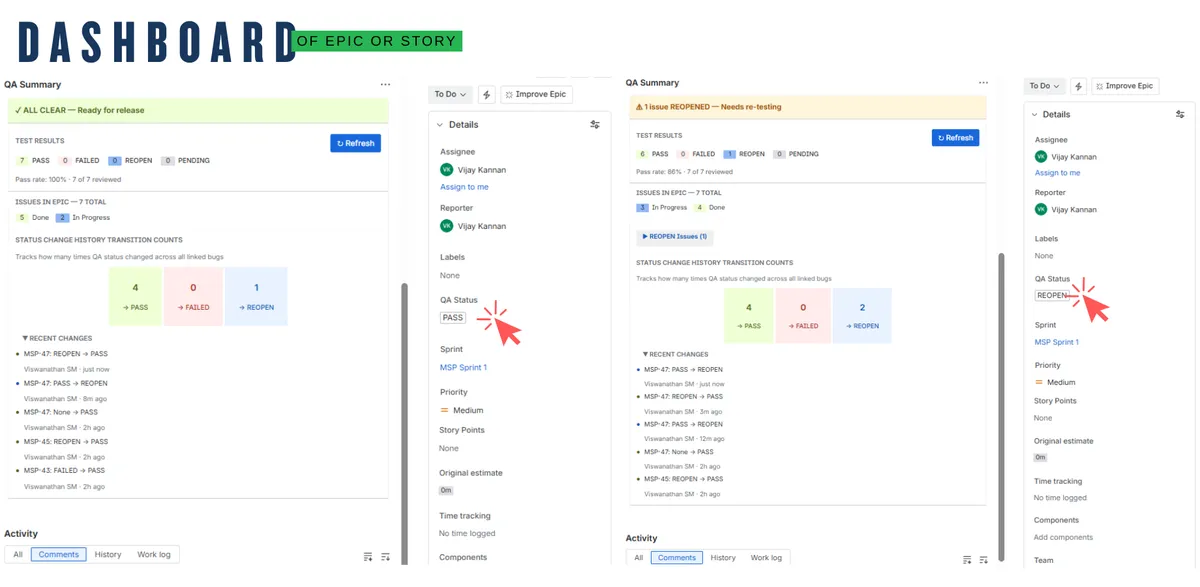
Task: Select Comments tab in REOPENED Activity
Action: tap(678, 557)
